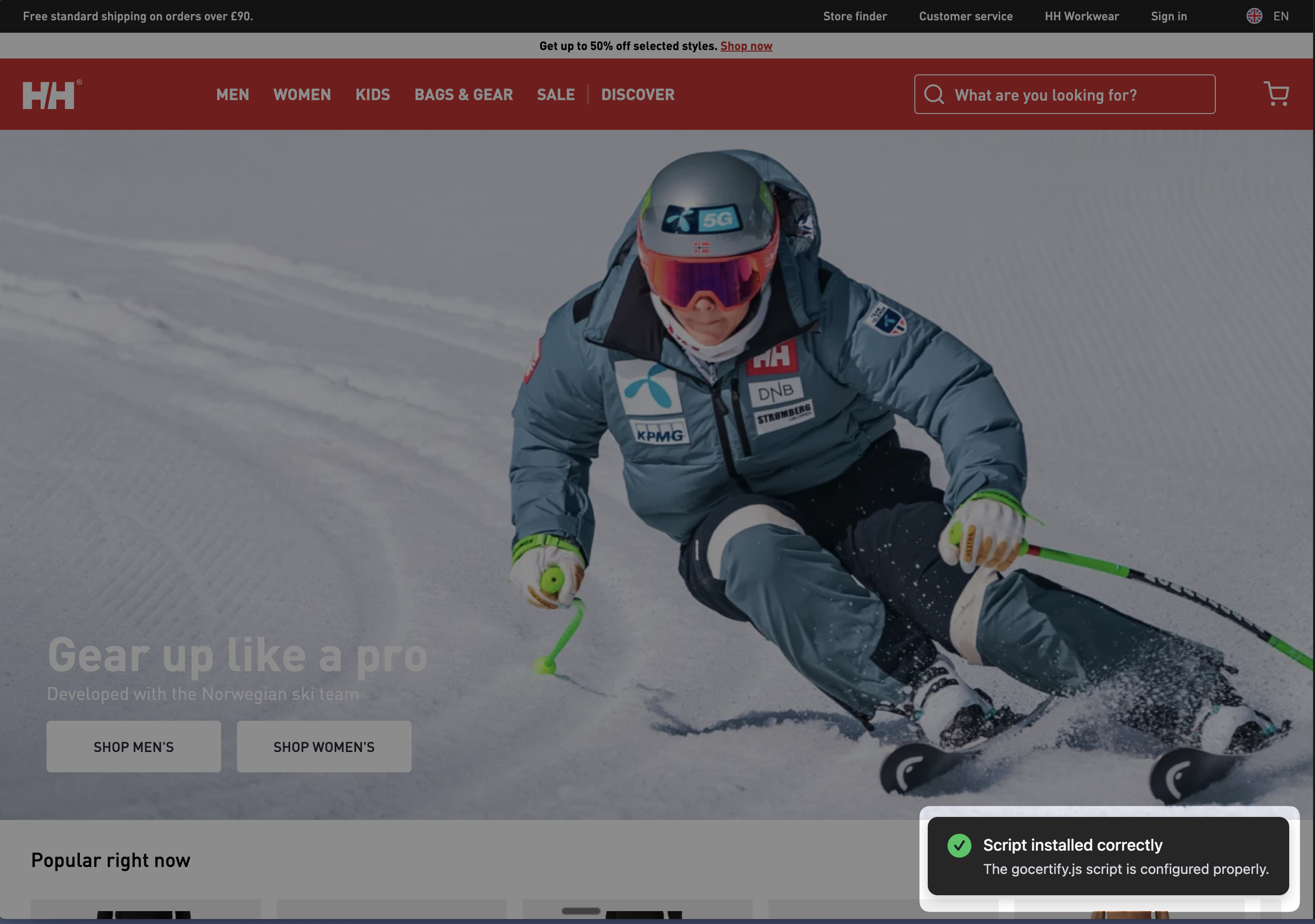Follow the Shop now promo link
Image resolution: width=1315 pixels, height=924 pixels.
click(746, 46)
